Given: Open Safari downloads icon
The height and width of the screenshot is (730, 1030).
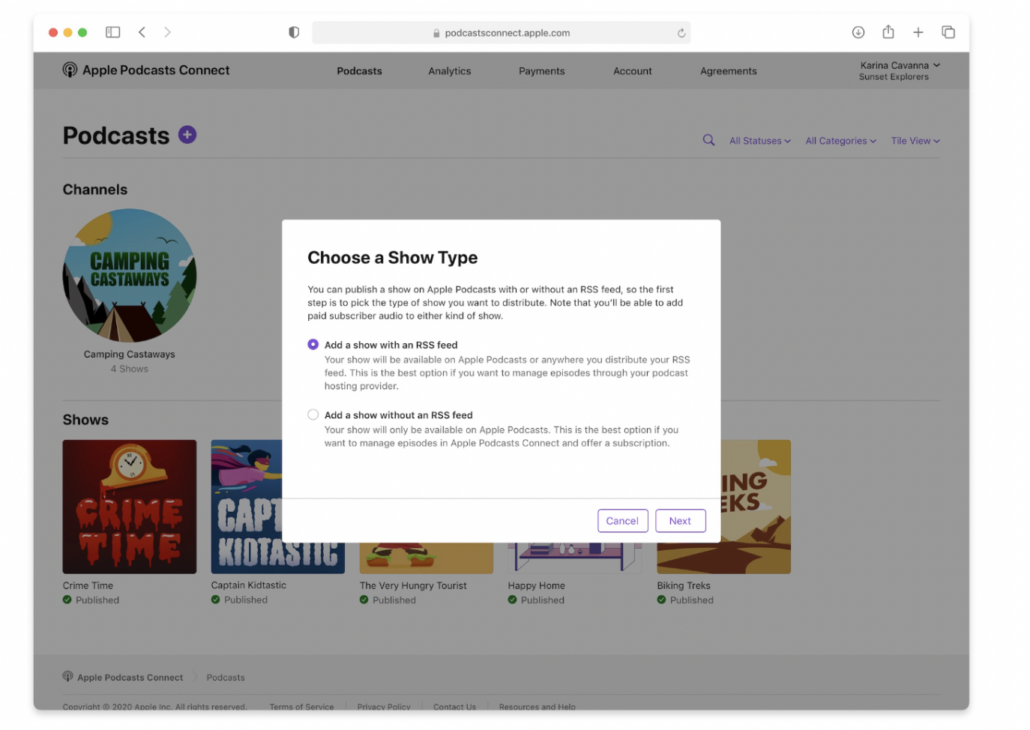Looking at the screenshot, I should (x=858, y=32).
